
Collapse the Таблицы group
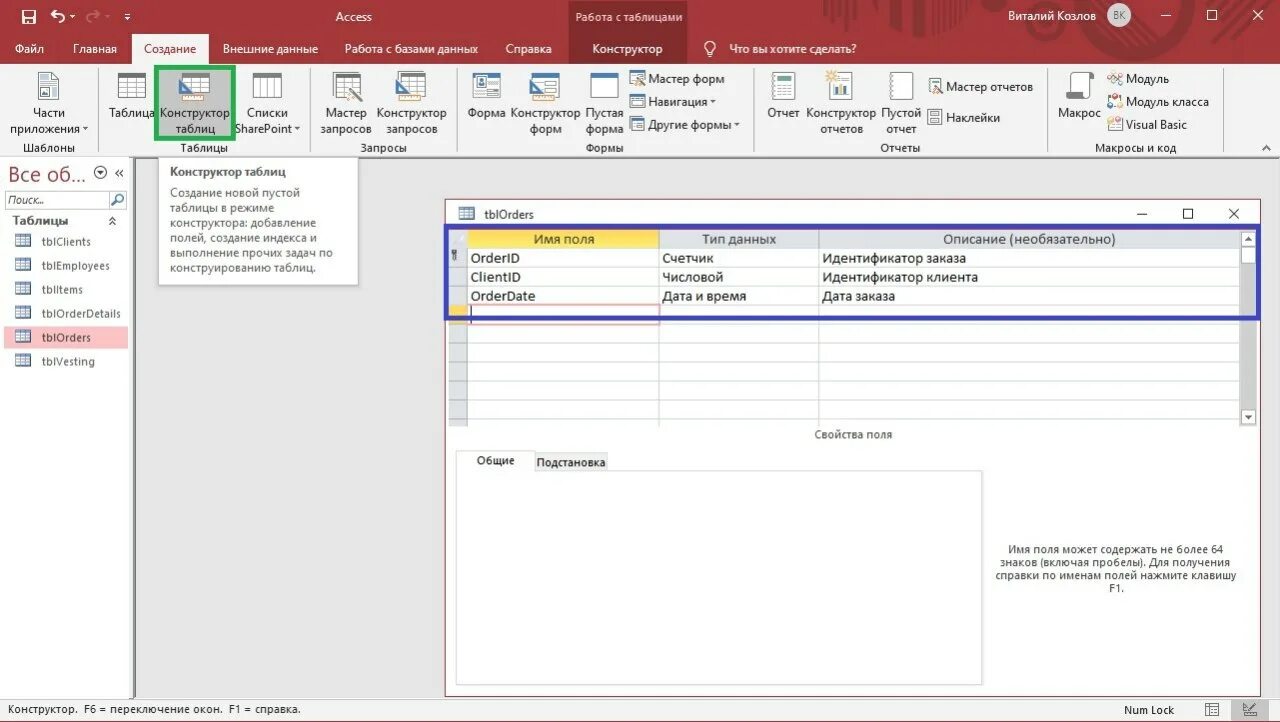112,221
